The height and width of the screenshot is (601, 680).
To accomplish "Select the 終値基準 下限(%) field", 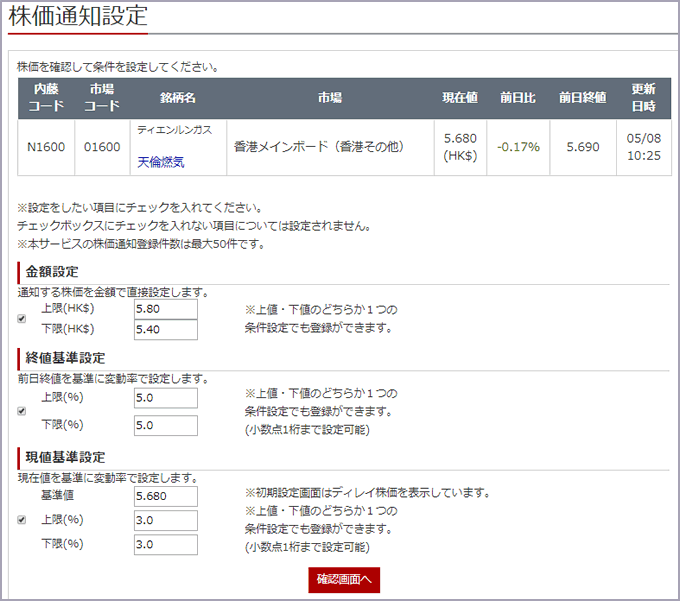I will pyautogui.click(x=166, y=425).
